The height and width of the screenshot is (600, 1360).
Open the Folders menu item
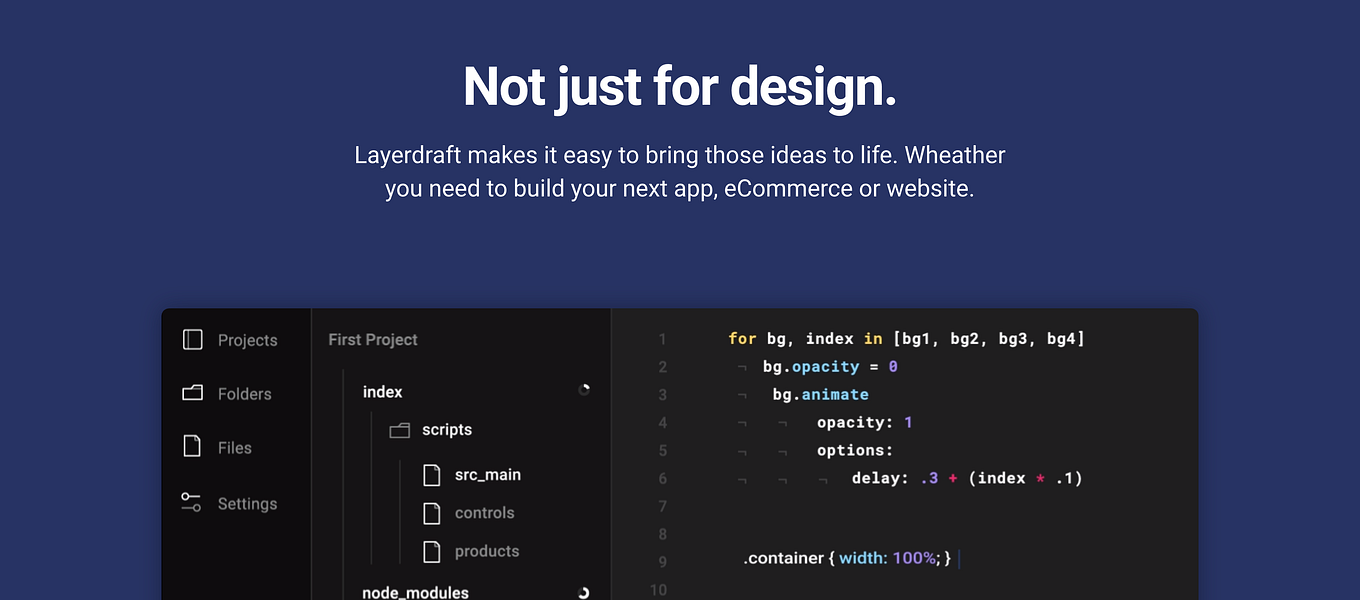point(227,394)
